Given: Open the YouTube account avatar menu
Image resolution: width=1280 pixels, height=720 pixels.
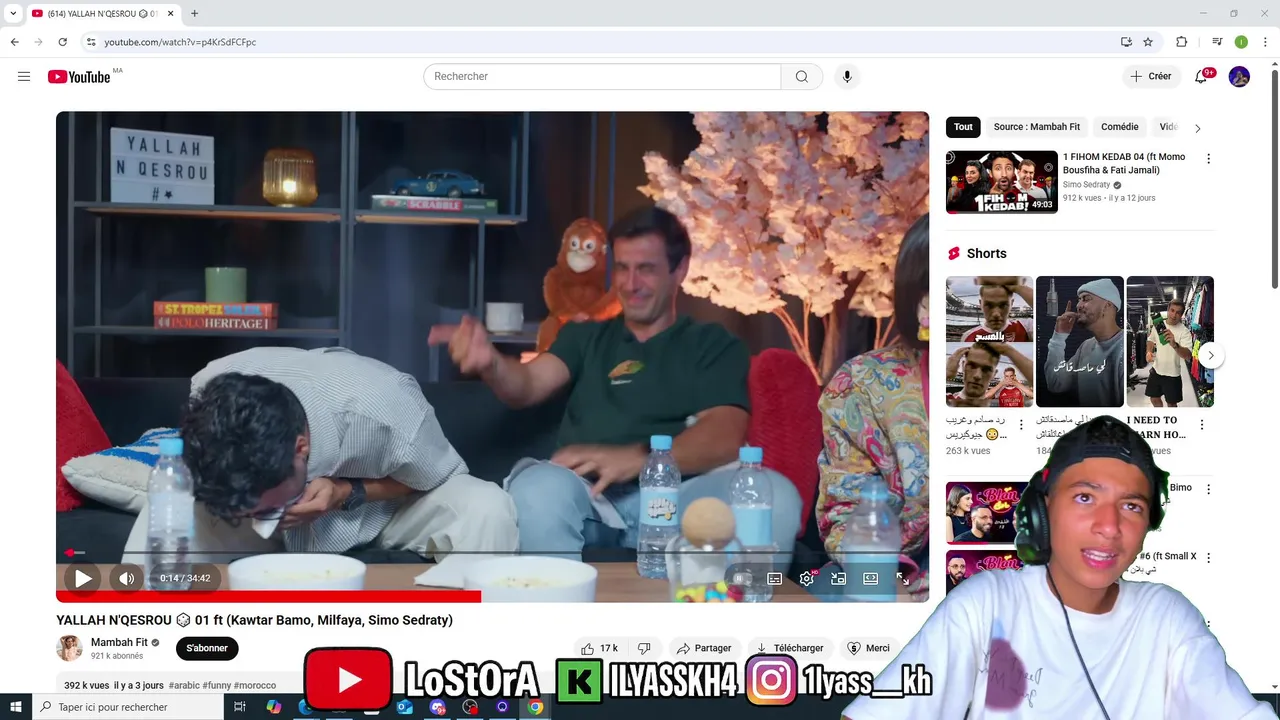Looking at the screenshot, I should pyautogui.click(x=1239, y=77).
